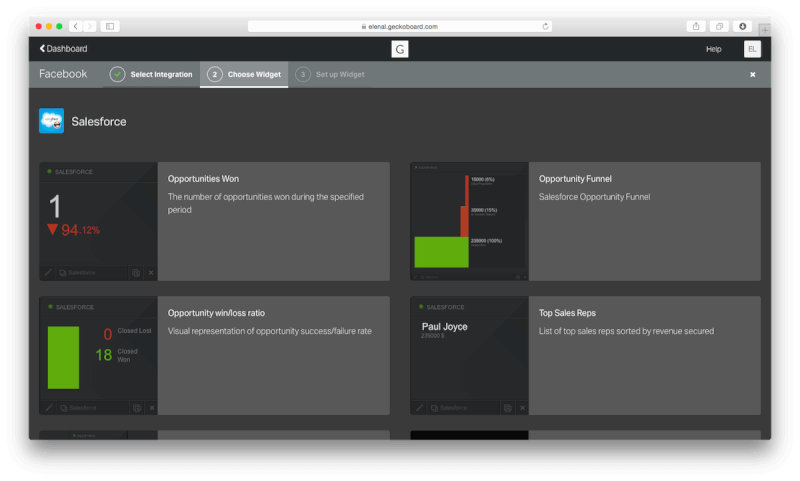Select the Opportunity win/loss ratio widget

point(214,356)
